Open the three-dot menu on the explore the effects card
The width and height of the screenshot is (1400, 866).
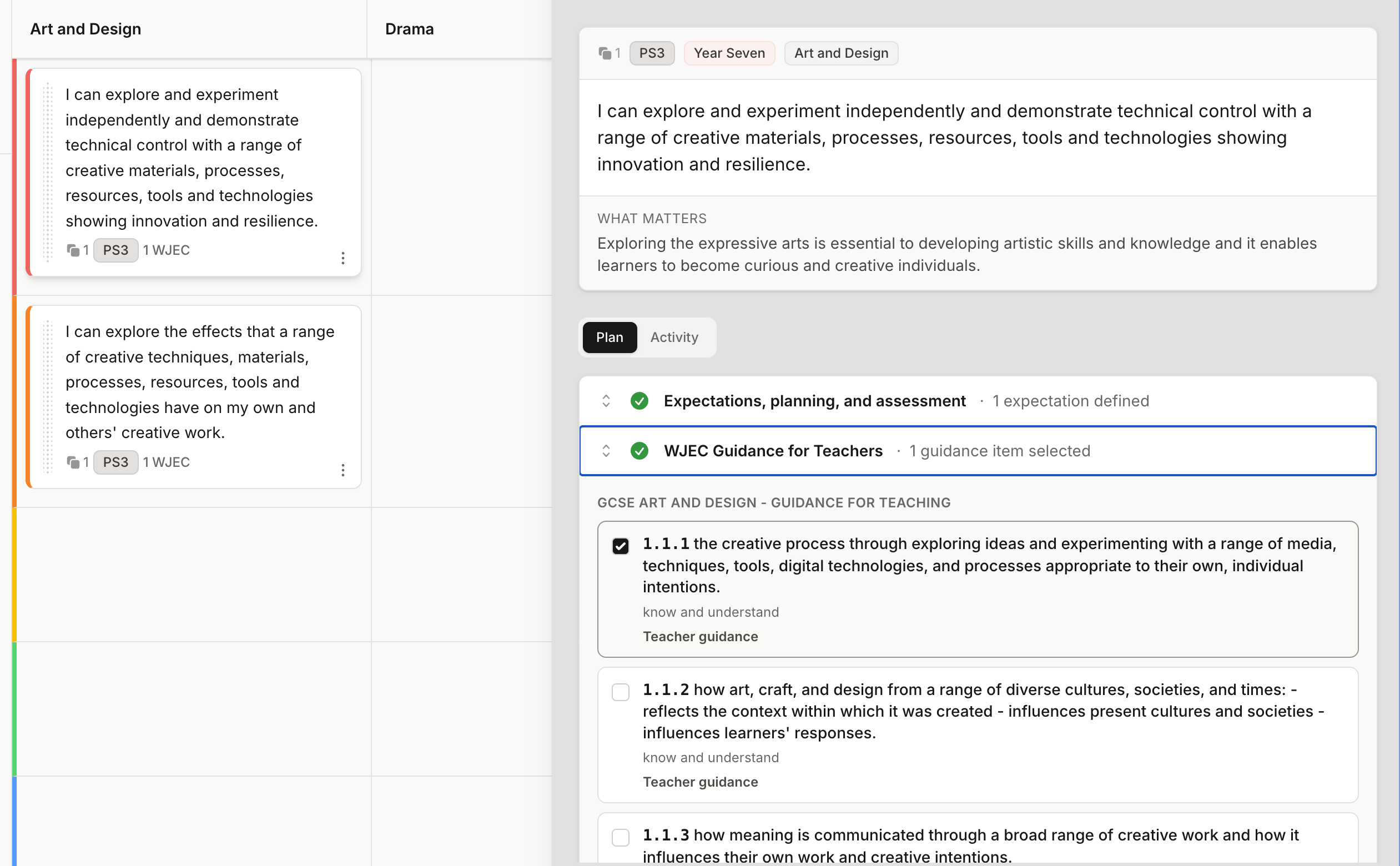click(x=343, y=470)
